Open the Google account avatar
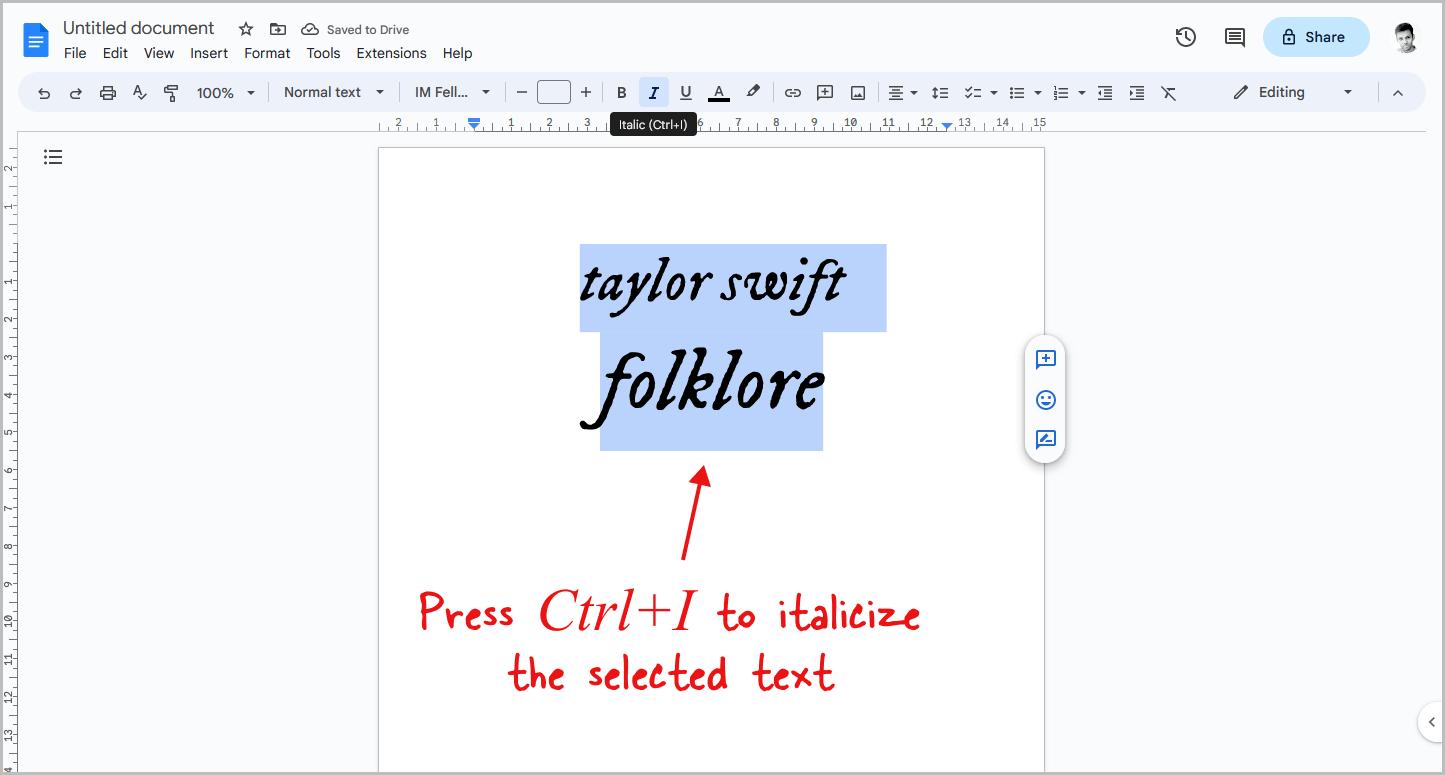1445x775 pixels. 1406,38
